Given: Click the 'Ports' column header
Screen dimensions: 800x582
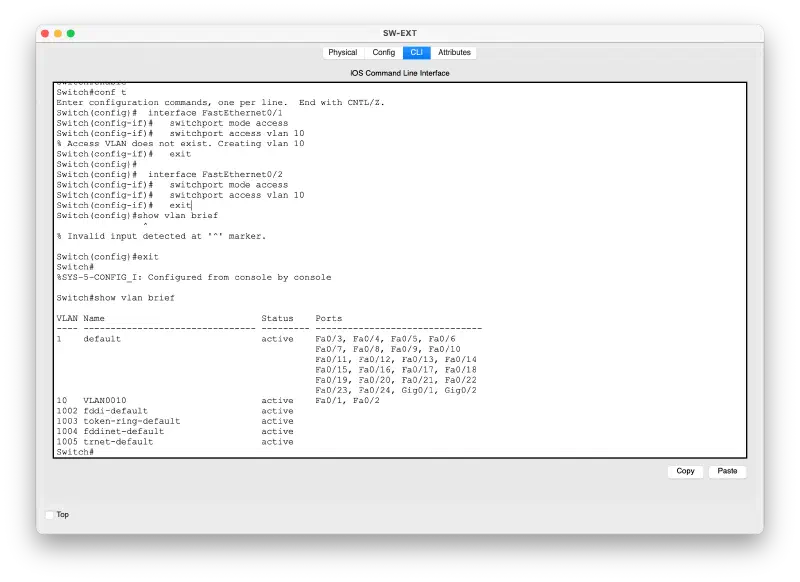Looking at the screenshot, I should click(x=329, y=318).
